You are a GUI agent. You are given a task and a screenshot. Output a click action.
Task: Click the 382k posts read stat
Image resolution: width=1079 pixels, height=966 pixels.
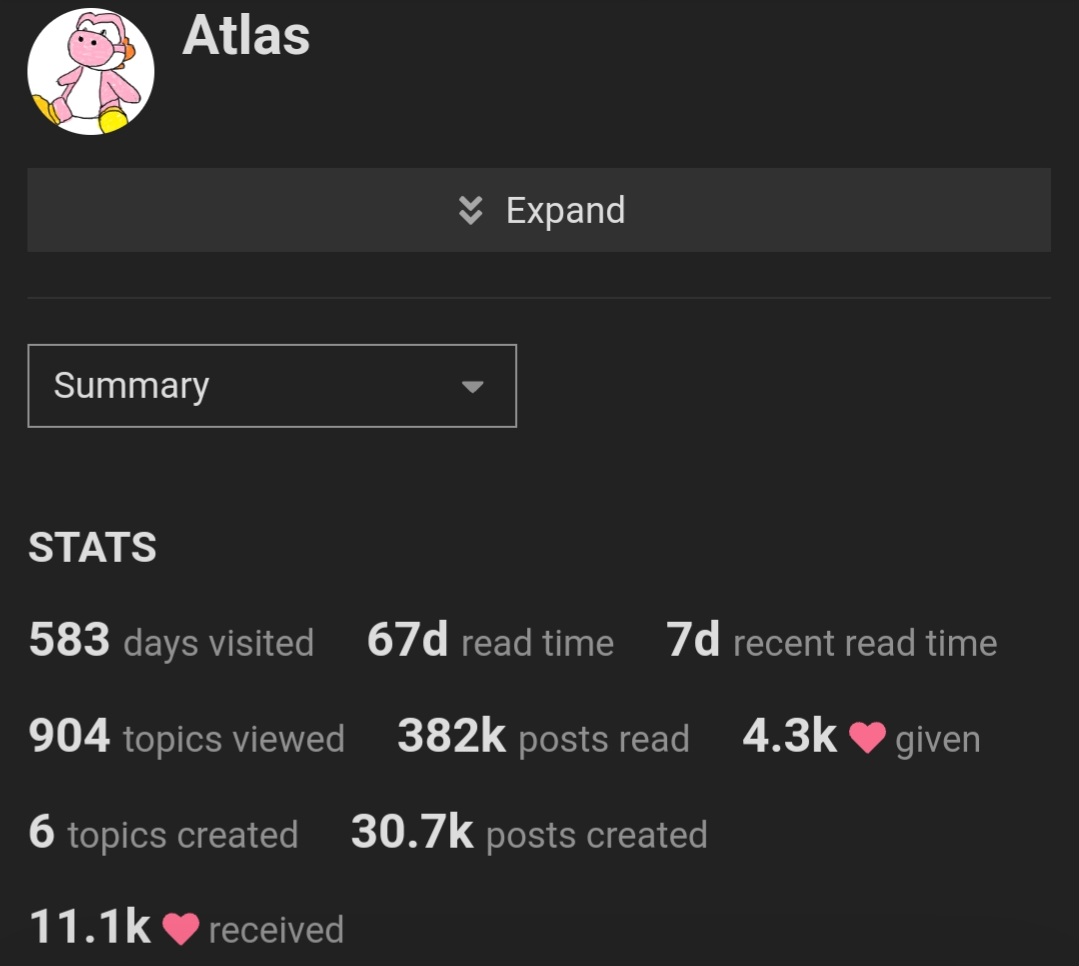point(544,738)
